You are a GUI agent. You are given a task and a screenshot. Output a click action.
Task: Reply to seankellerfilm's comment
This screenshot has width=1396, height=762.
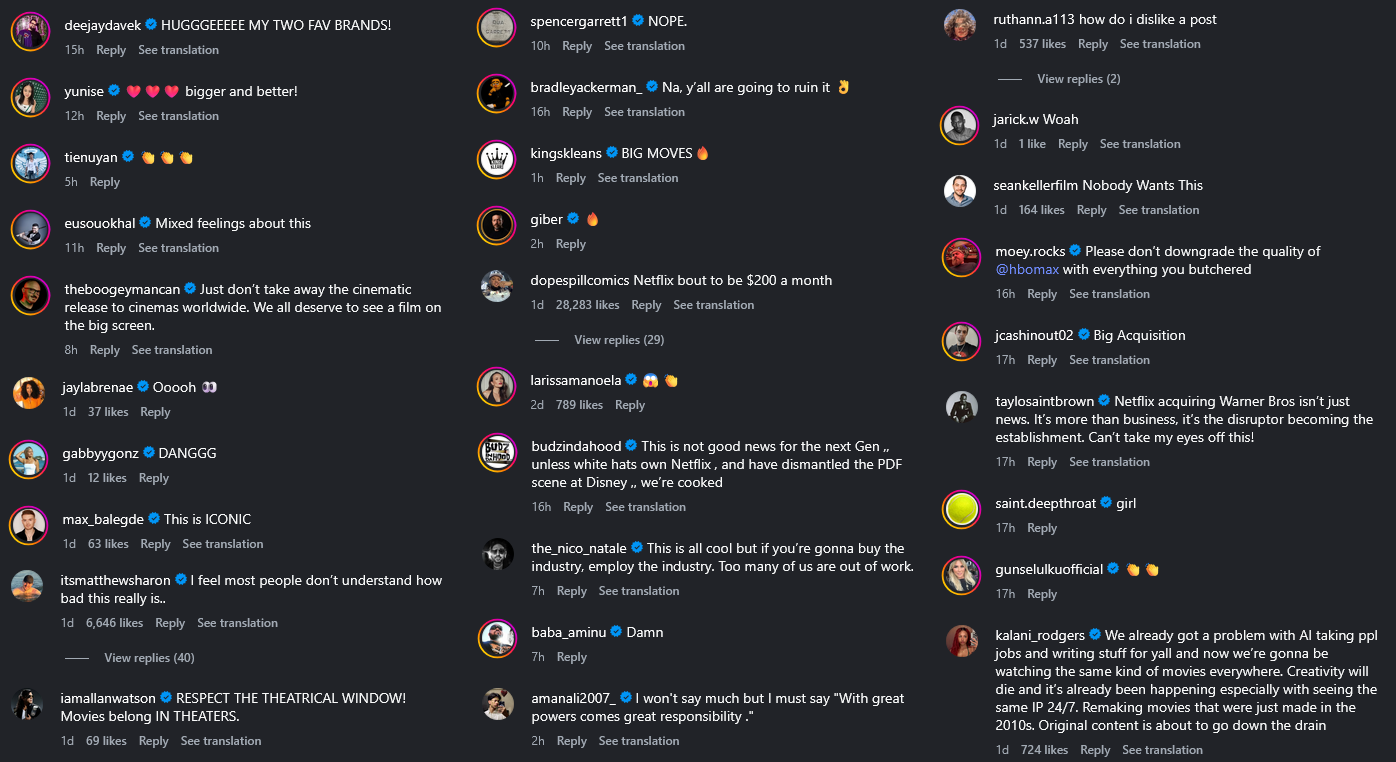pos(1091,210)
